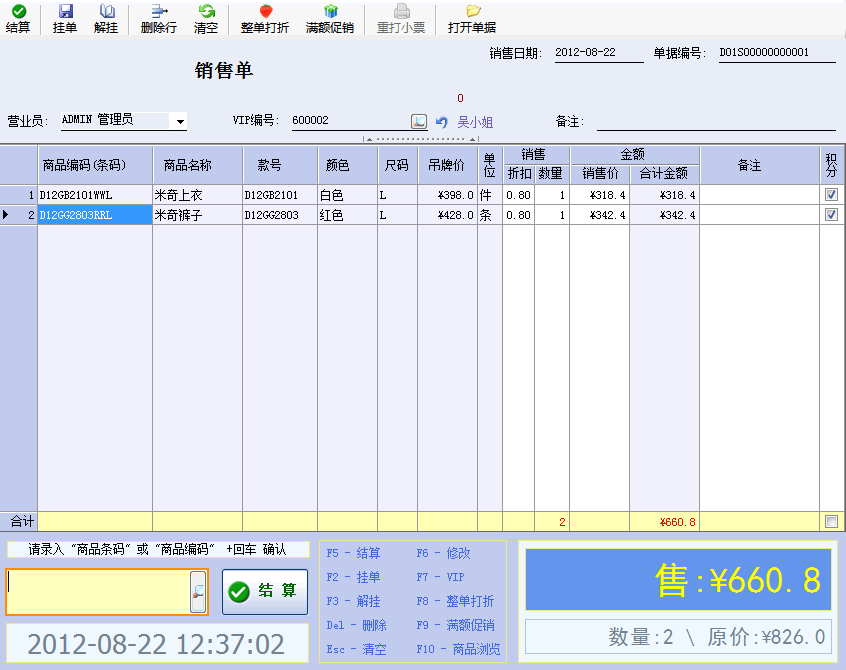
Task: Click the sale price cell ¥342.4
Action: [x=600, y=215]
